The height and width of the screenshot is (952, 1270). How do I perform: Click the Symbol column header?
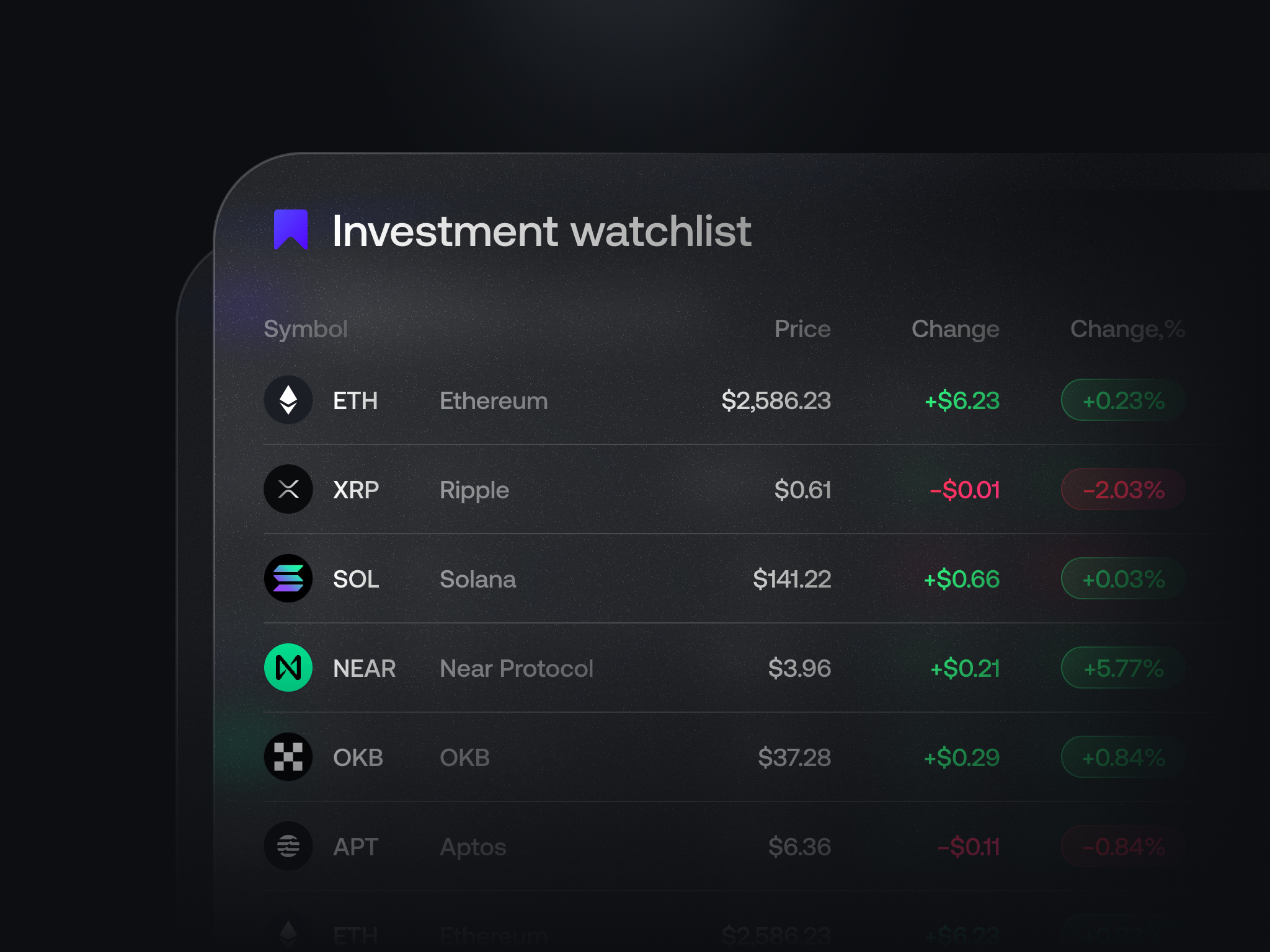click(x=306, y=329)
